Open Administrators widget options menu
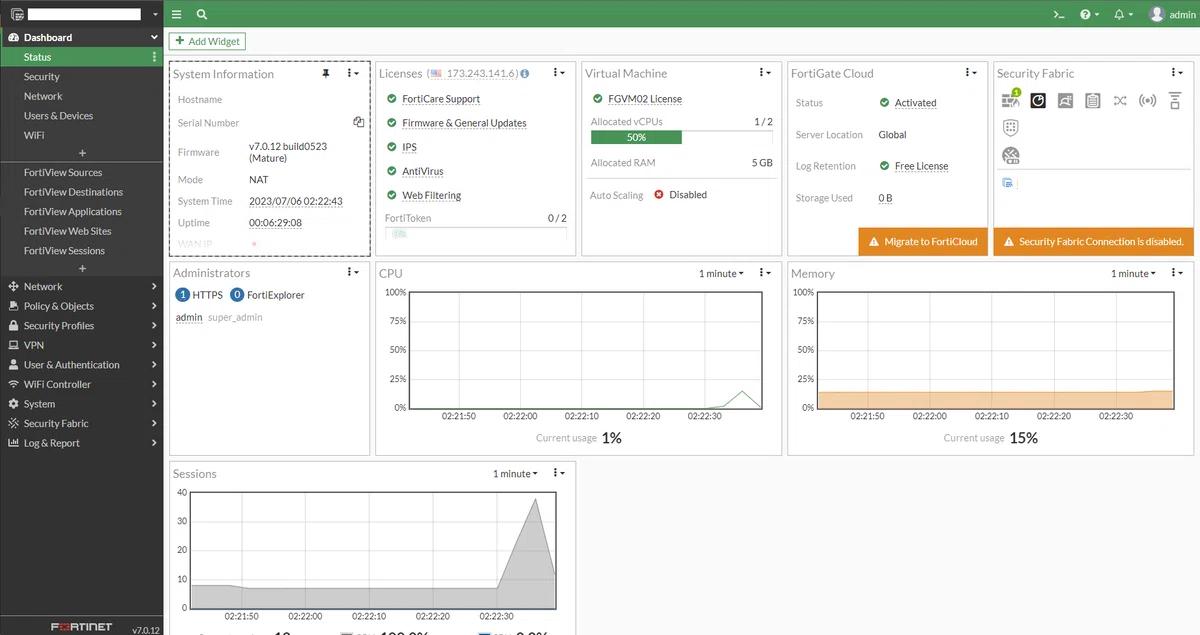The image size is (1200, 635). (x=352, y=272)
